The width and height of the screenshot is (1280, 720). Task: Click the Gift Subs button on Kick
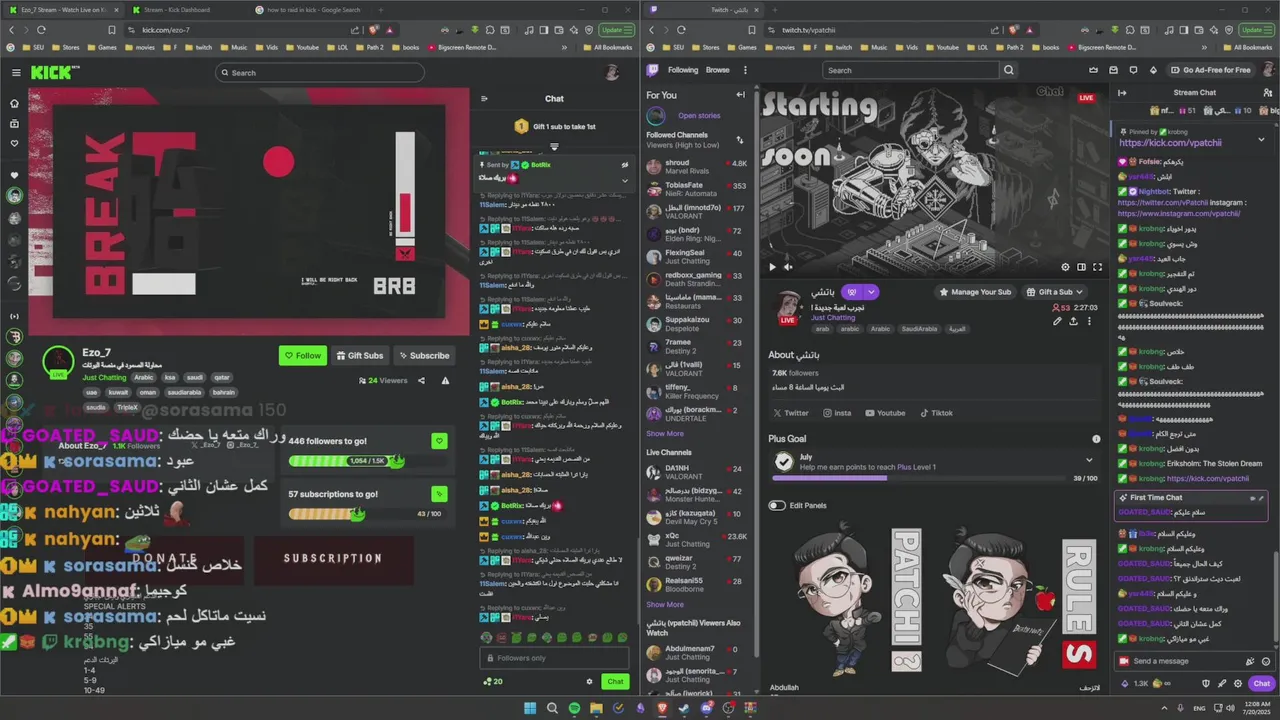tap(360, 355)
